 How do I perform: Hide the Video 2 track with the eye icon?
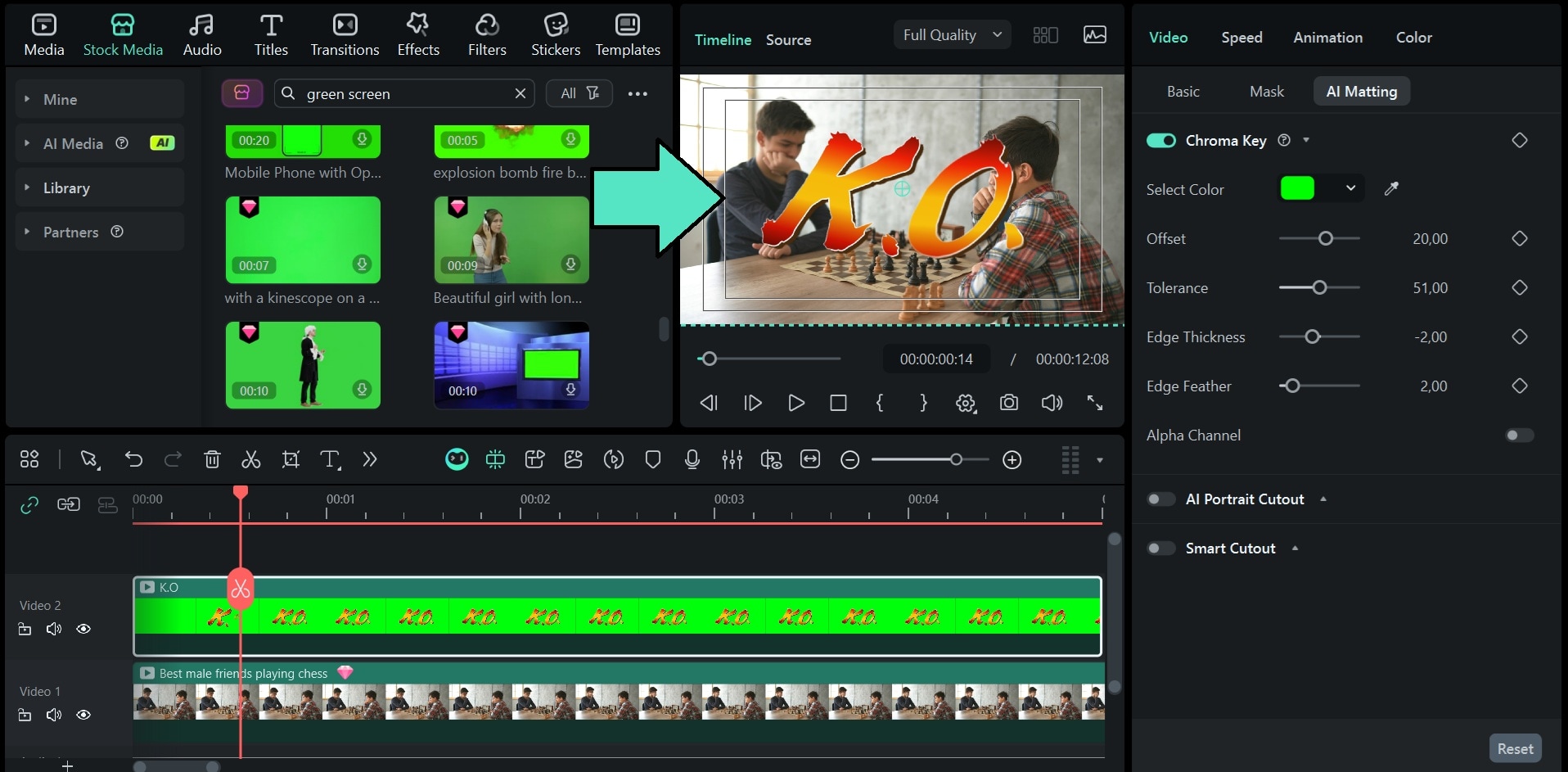point(83,629)
